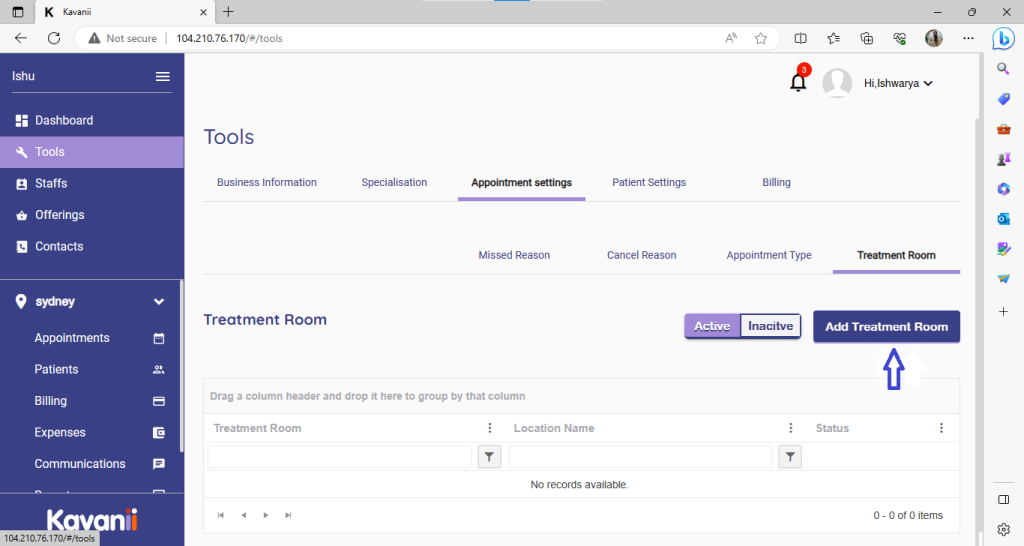Viewport: 1024px width, 546px height.
Task: Open Location Name column options menu
Action: [x=790, y=428]
